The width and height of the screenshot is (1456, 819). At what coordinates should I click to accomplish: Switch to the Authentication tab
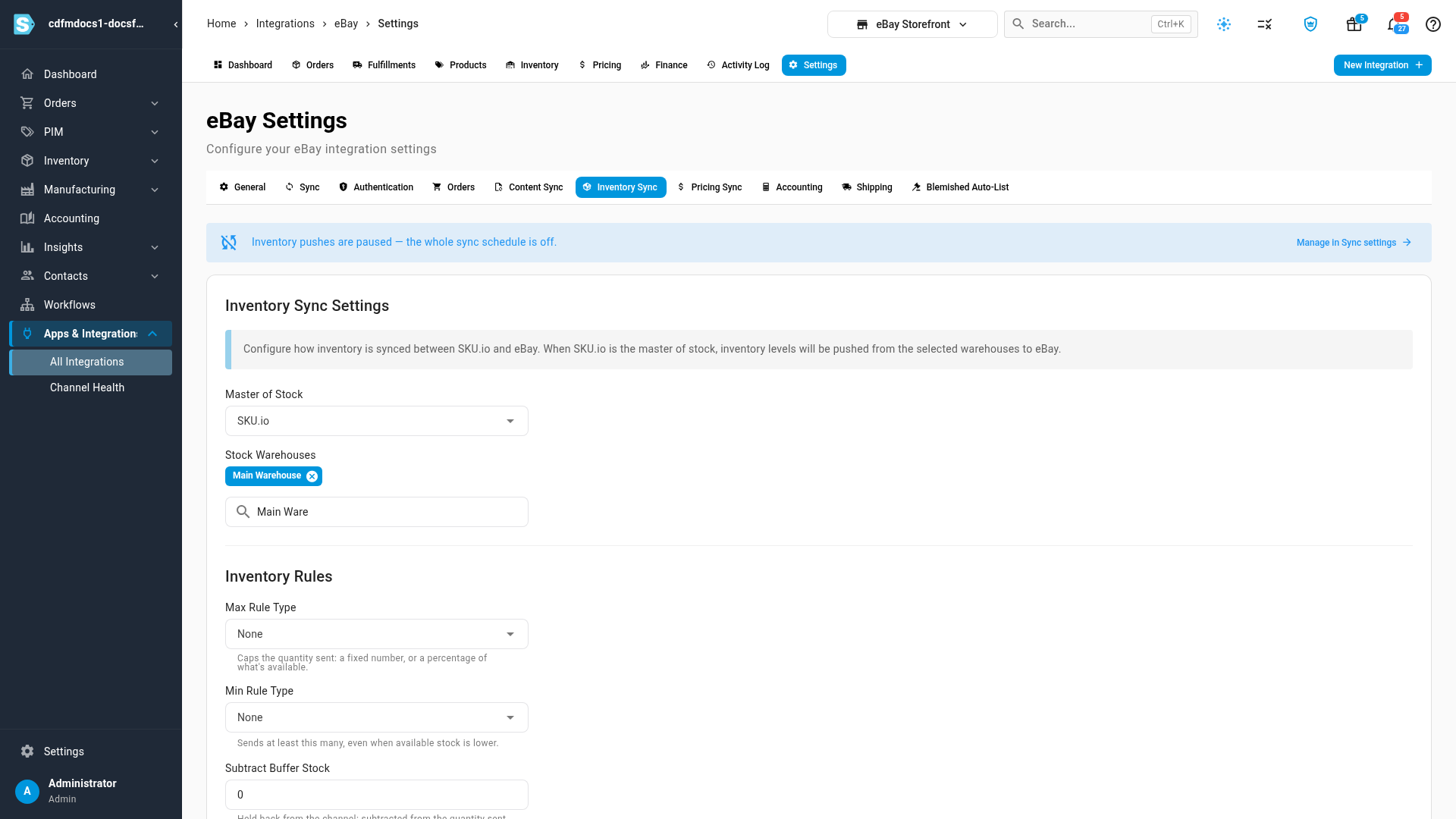(376, 187)
